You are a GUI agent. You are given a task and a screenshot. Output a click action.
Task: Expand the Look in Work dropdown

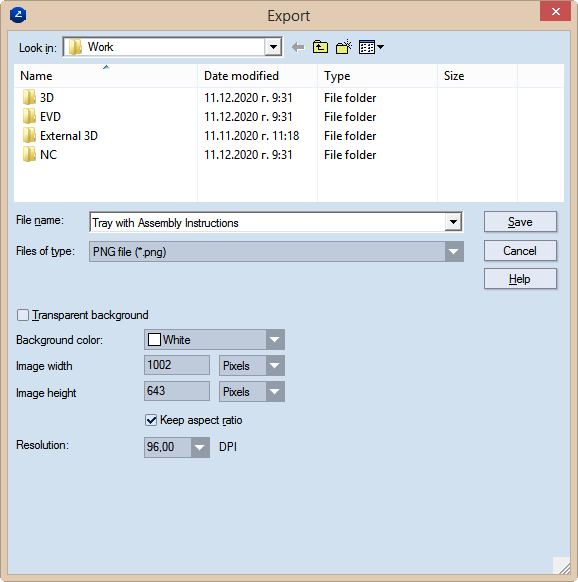point(273,47)
